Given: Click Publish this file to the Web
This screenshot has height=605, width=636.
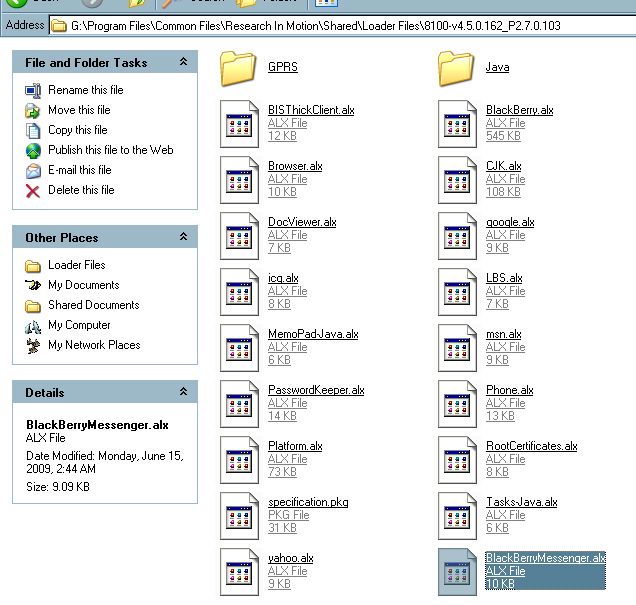Looking at the screenshot, I should pyautogui.click(x=111, y=150).
